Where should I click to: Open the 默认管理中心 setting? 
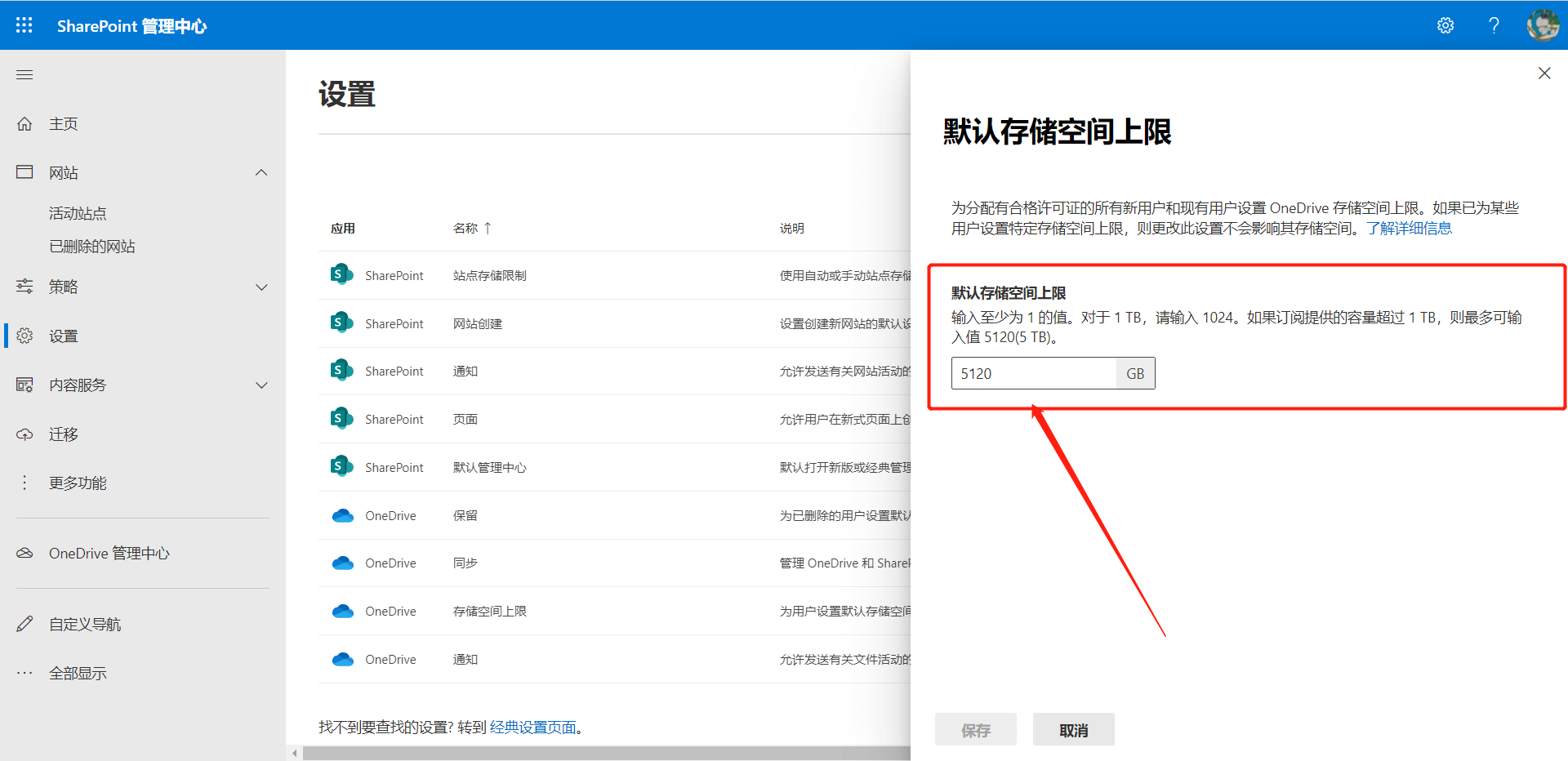coord(490,467)
